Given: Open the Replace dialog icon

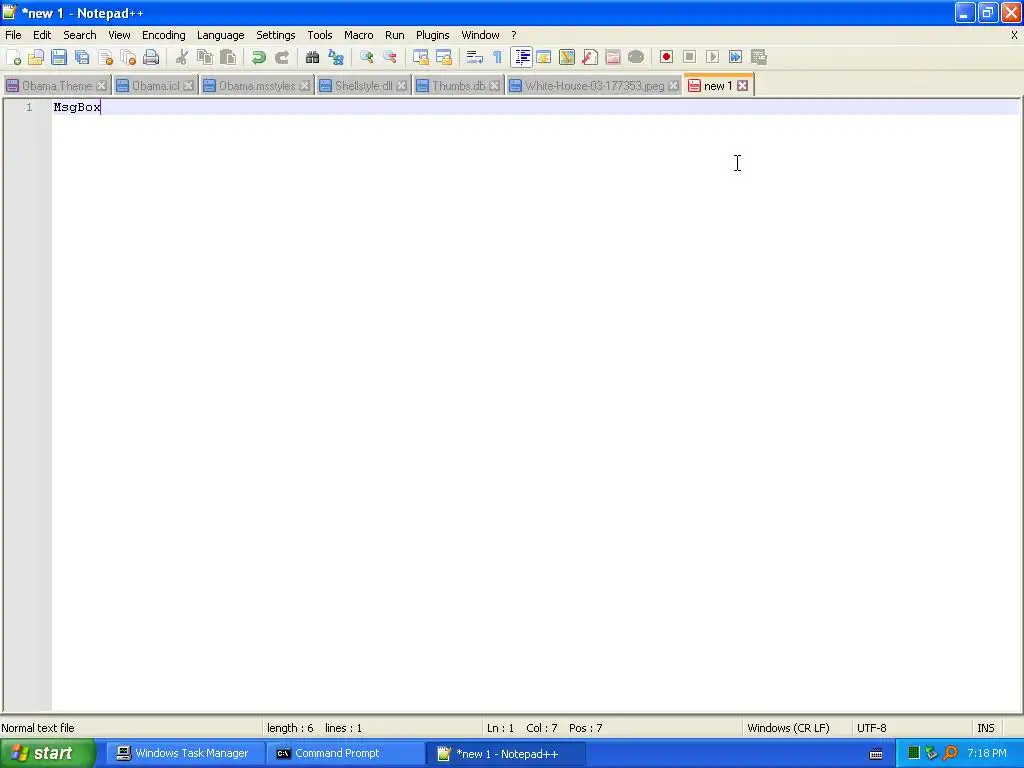Looking at the screenshot, I should point(336,57).
